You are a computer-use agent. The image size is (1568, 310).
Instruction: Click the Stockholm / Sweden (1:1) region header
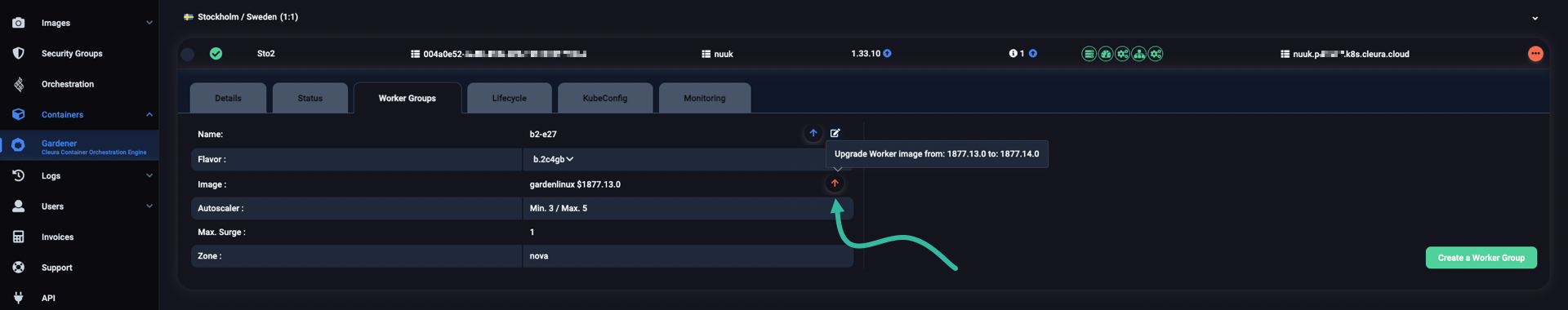point(247,16)
